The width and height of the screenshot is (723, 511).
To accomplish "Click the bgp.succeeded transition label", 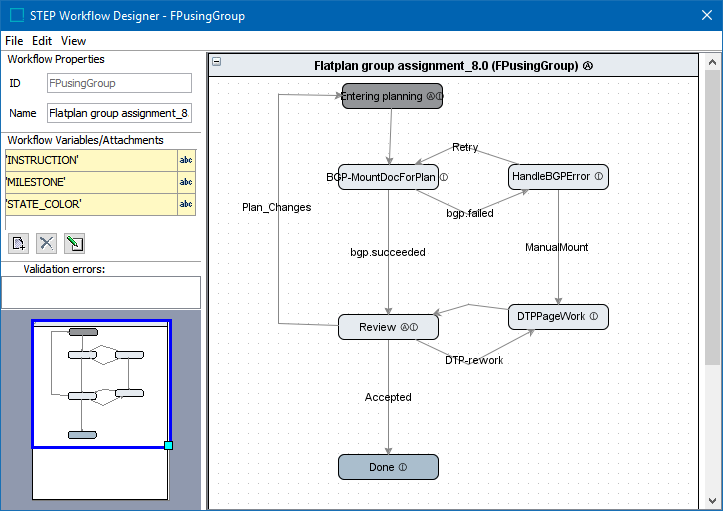I will [x=388, y=252].
